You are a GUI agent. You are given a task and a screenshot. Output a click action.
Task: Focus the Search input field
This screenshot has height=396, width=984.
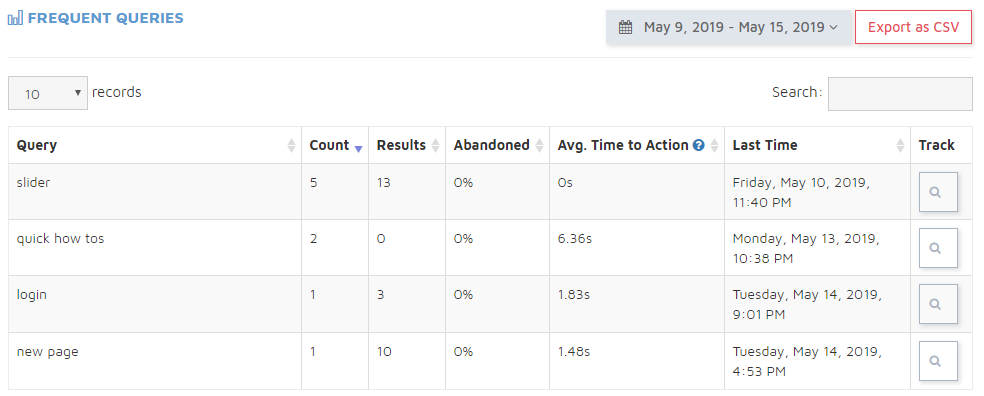[x=900, y=94]
